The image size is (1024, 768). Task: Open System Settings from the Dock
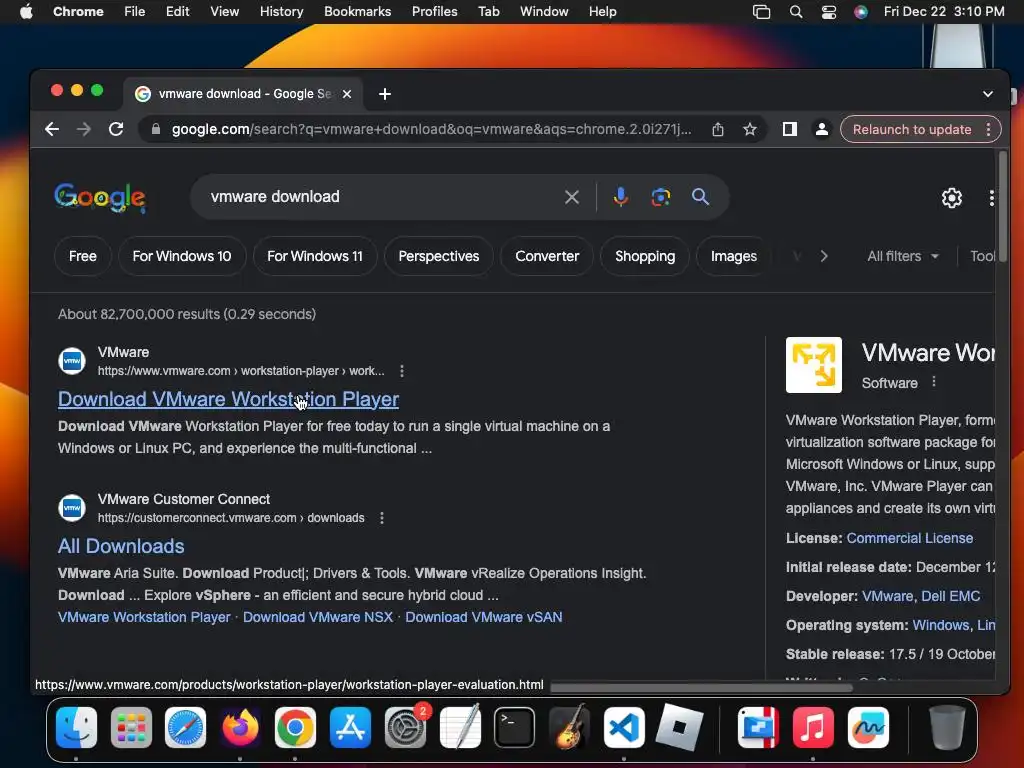[406, 727]
